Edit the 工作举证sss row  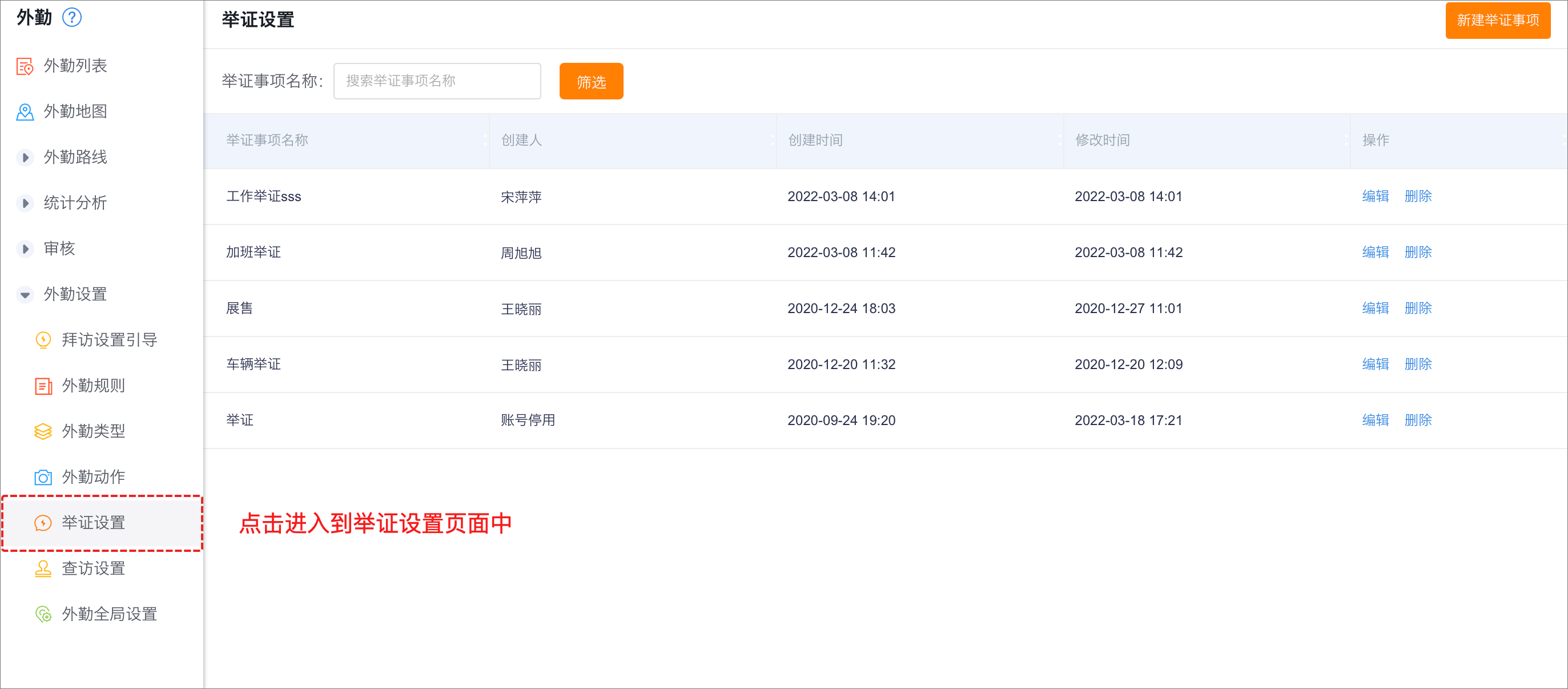[x=1375, y=196]
